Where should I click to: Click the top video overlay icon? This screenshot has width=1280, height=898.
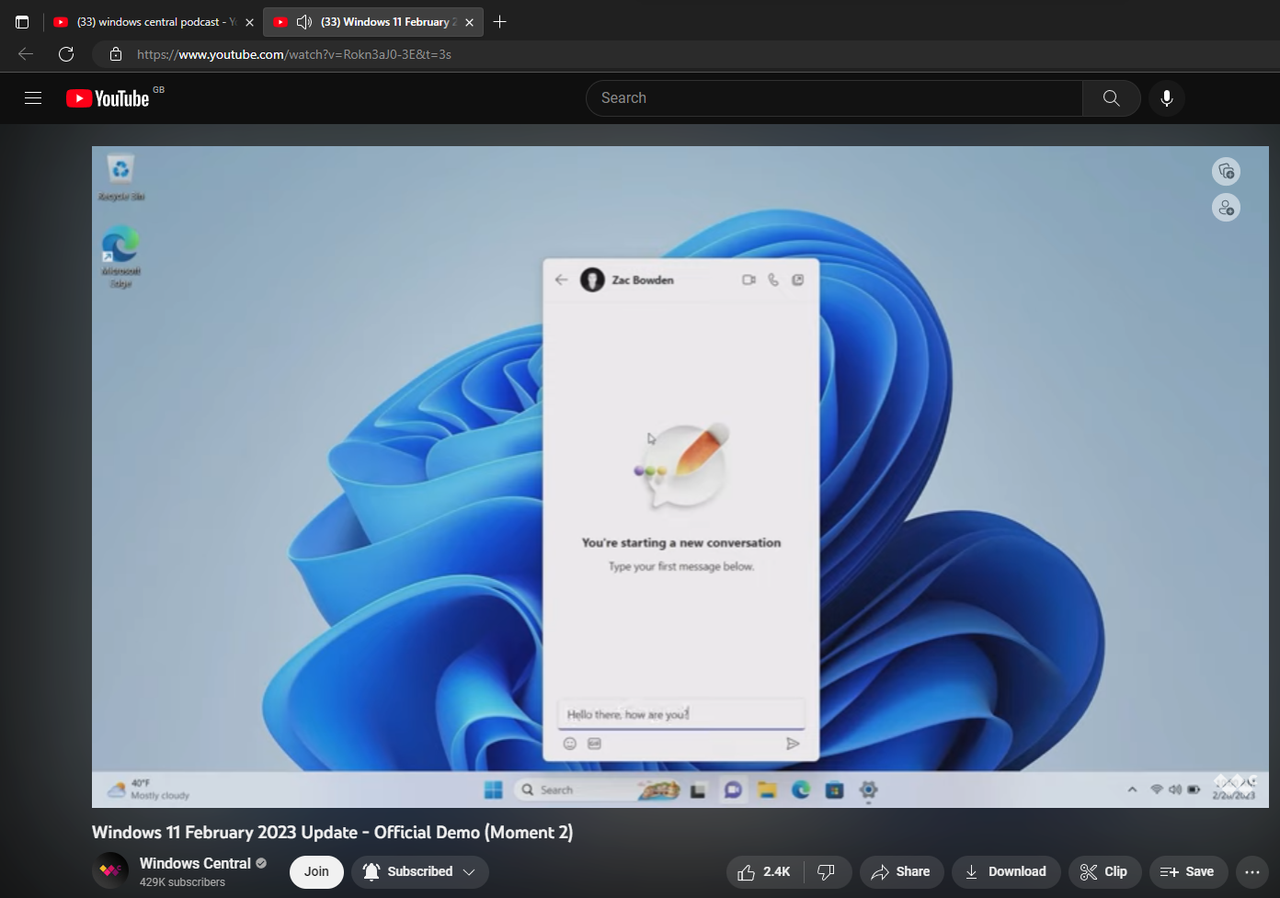click(1226, 171)
